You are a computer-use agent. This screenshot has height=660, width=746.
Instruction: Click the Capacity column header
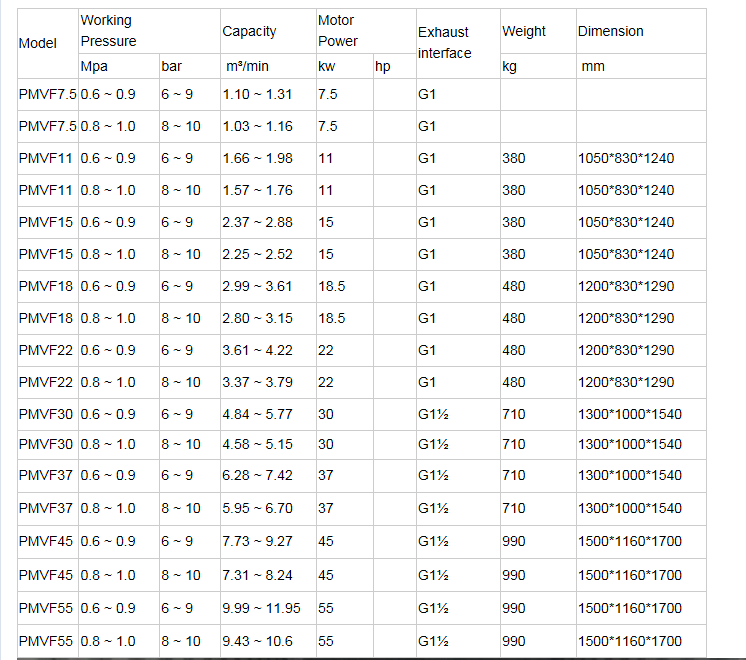249,31
